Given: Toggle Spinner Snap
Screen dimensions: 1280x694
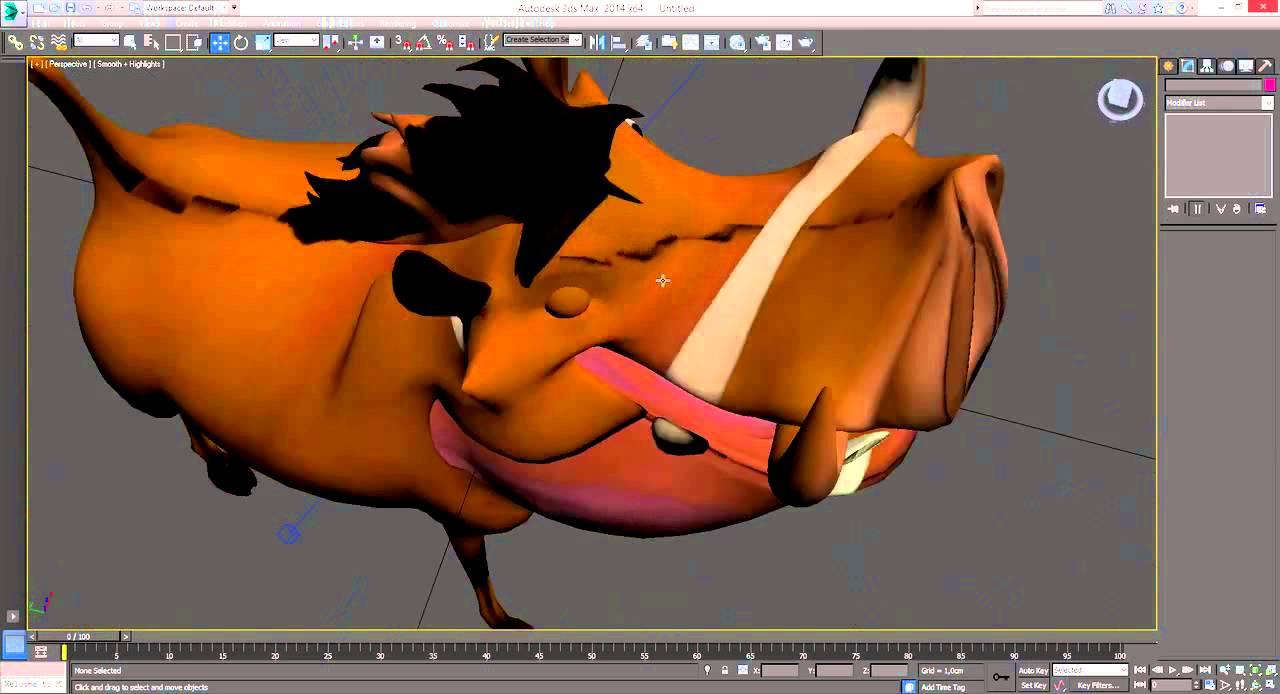Looking at the screenshot, I should tap(466, 42).
